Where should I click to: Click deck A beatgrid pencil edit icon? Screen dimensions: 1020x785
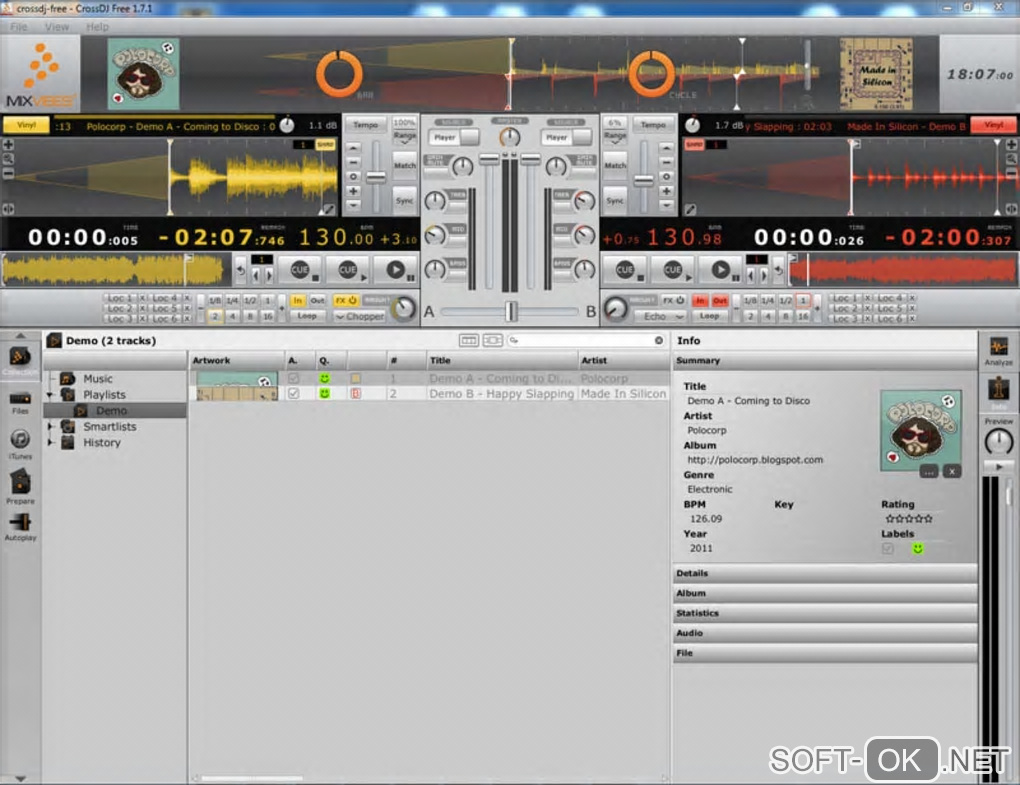coord(329,209)
